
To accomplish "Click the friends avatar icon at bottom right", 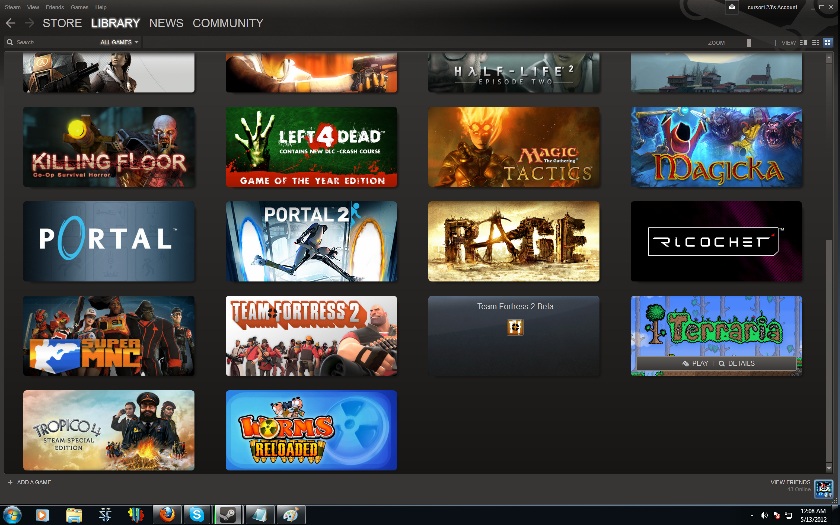I will 823,488.
